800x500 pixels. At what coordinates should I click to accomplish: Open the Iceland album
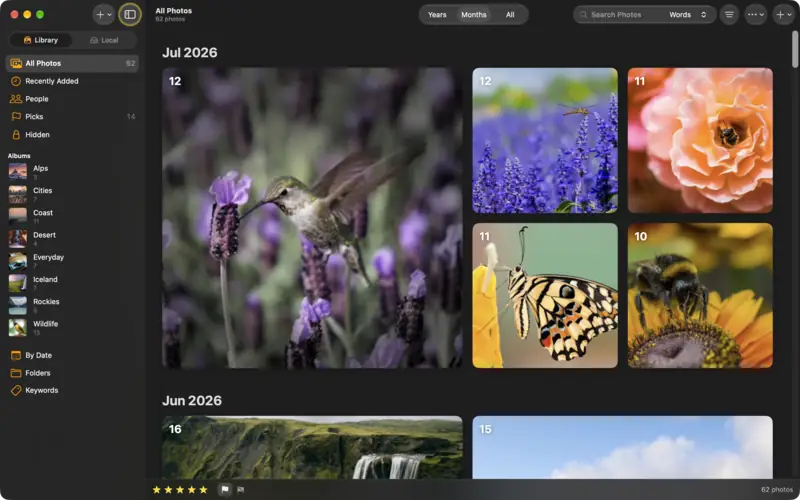72,283
